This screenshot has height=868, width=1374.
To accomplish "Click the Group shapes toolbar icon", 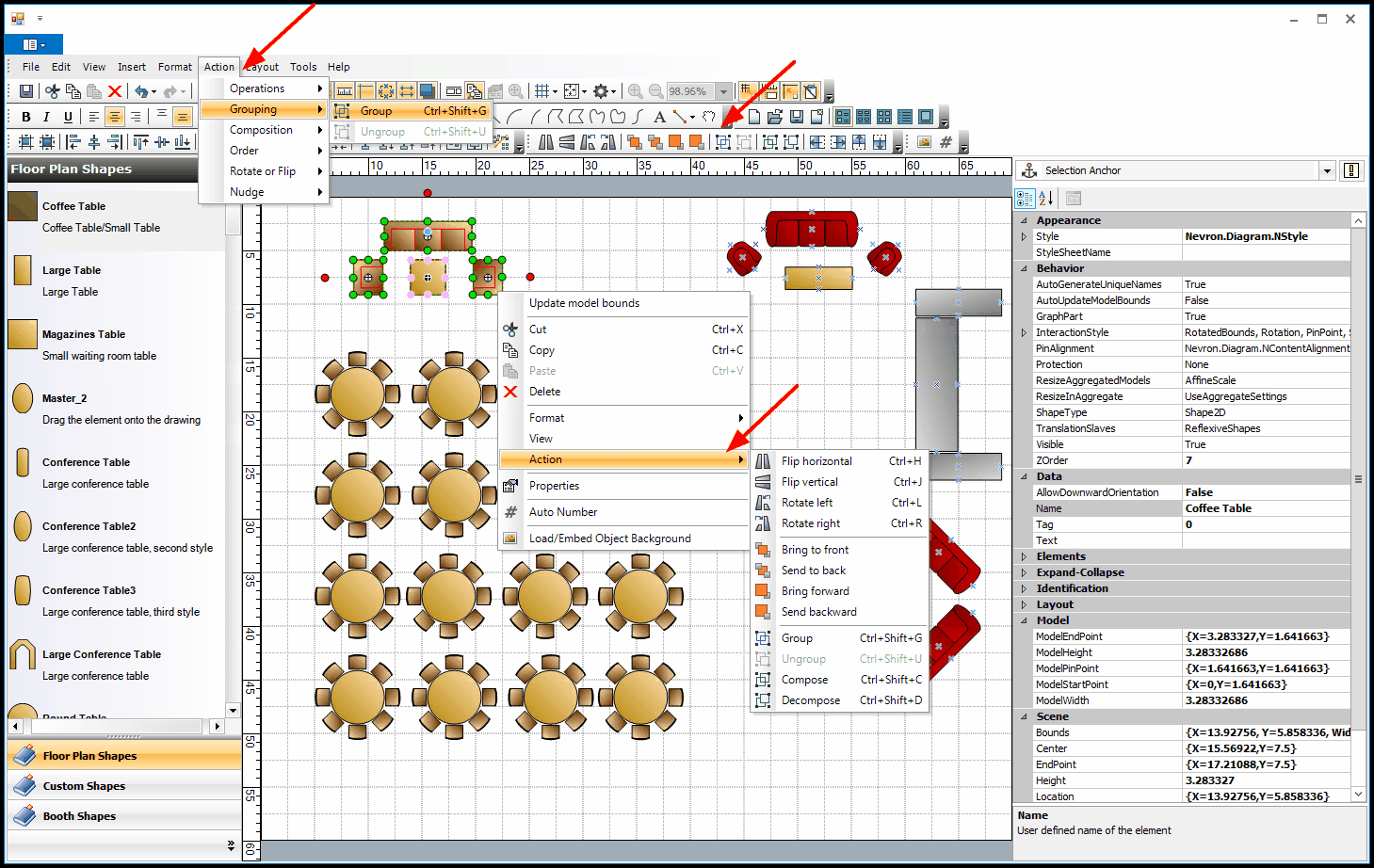I will coord(722,142).
